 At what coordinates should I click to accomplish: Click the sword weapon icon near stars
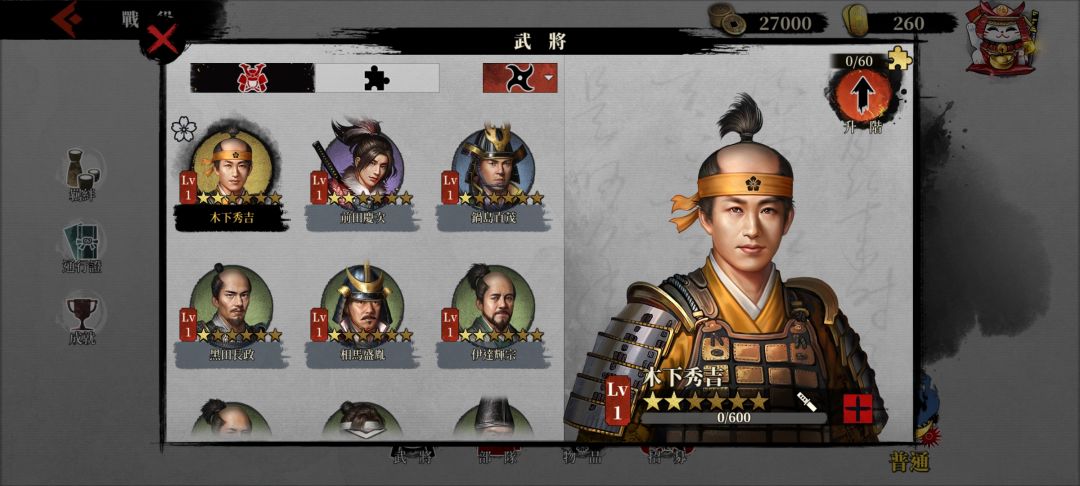point(807,401)
